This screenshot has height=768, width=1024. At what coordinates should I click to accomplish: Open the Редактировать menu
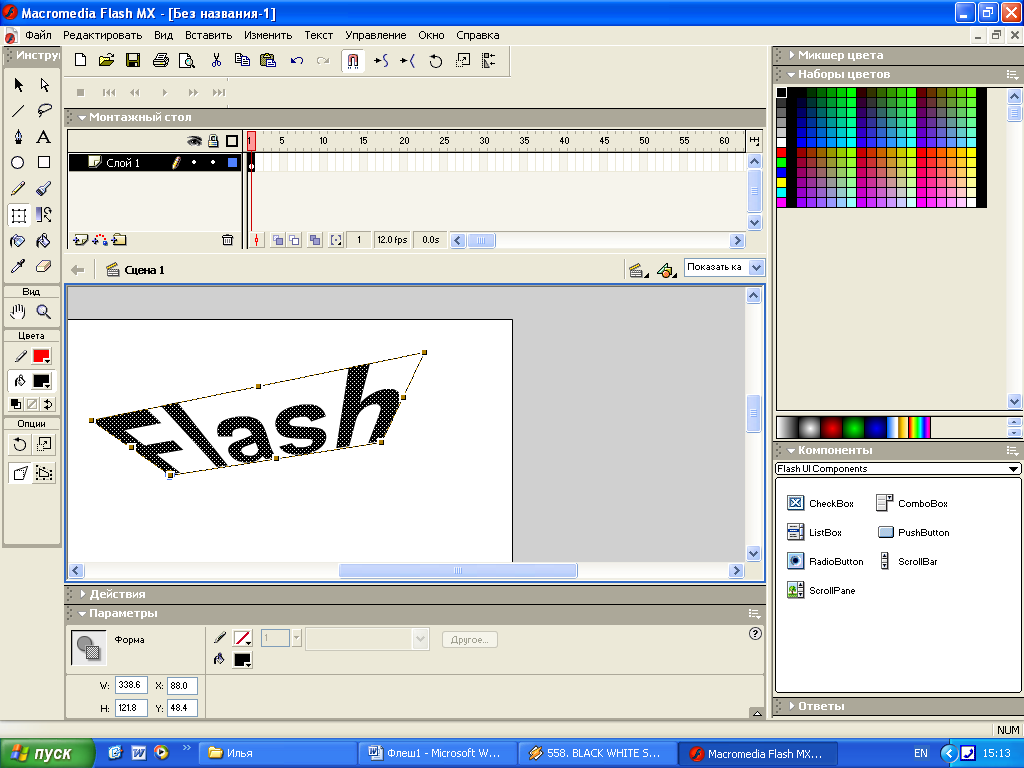pos(103,35)
